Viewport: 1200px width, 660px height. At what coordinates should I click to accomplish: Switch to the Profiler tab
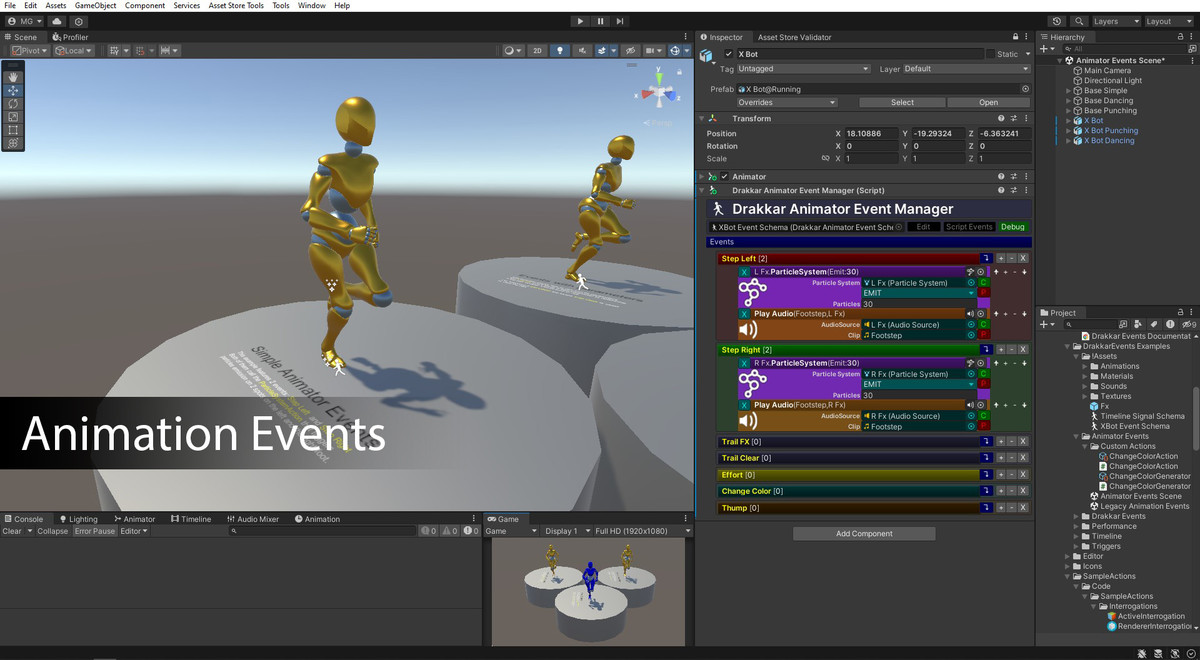[x=70, y=37]
